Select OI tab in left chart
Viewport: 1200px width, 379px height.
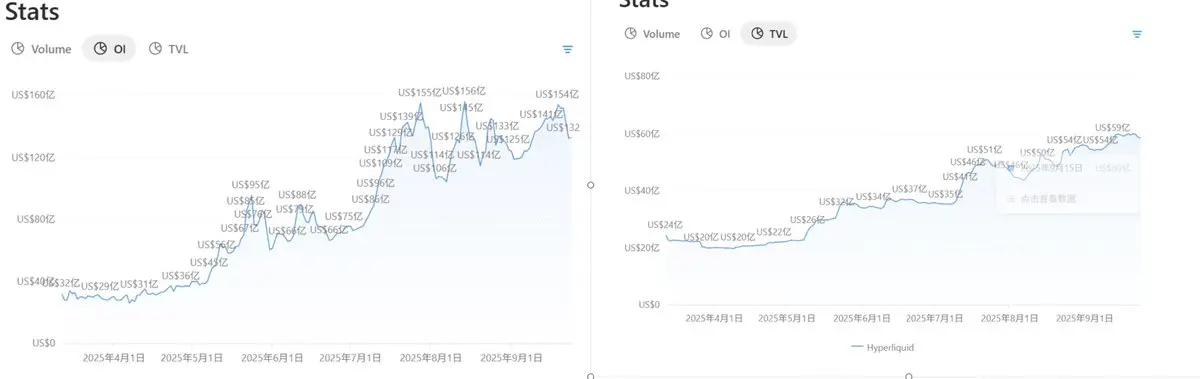109,49
